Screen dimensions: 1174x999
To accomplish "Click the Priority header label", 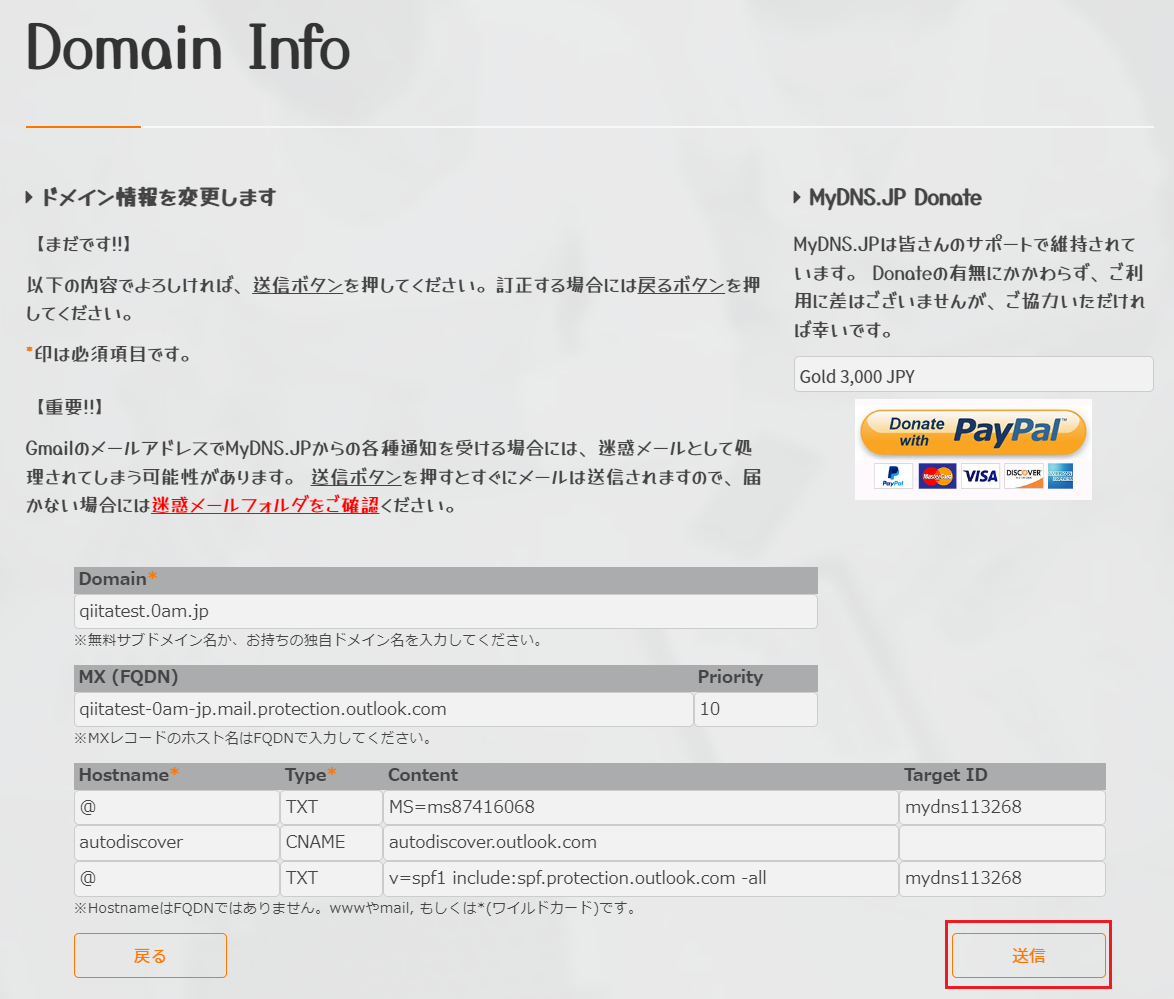I will (730, 677).
